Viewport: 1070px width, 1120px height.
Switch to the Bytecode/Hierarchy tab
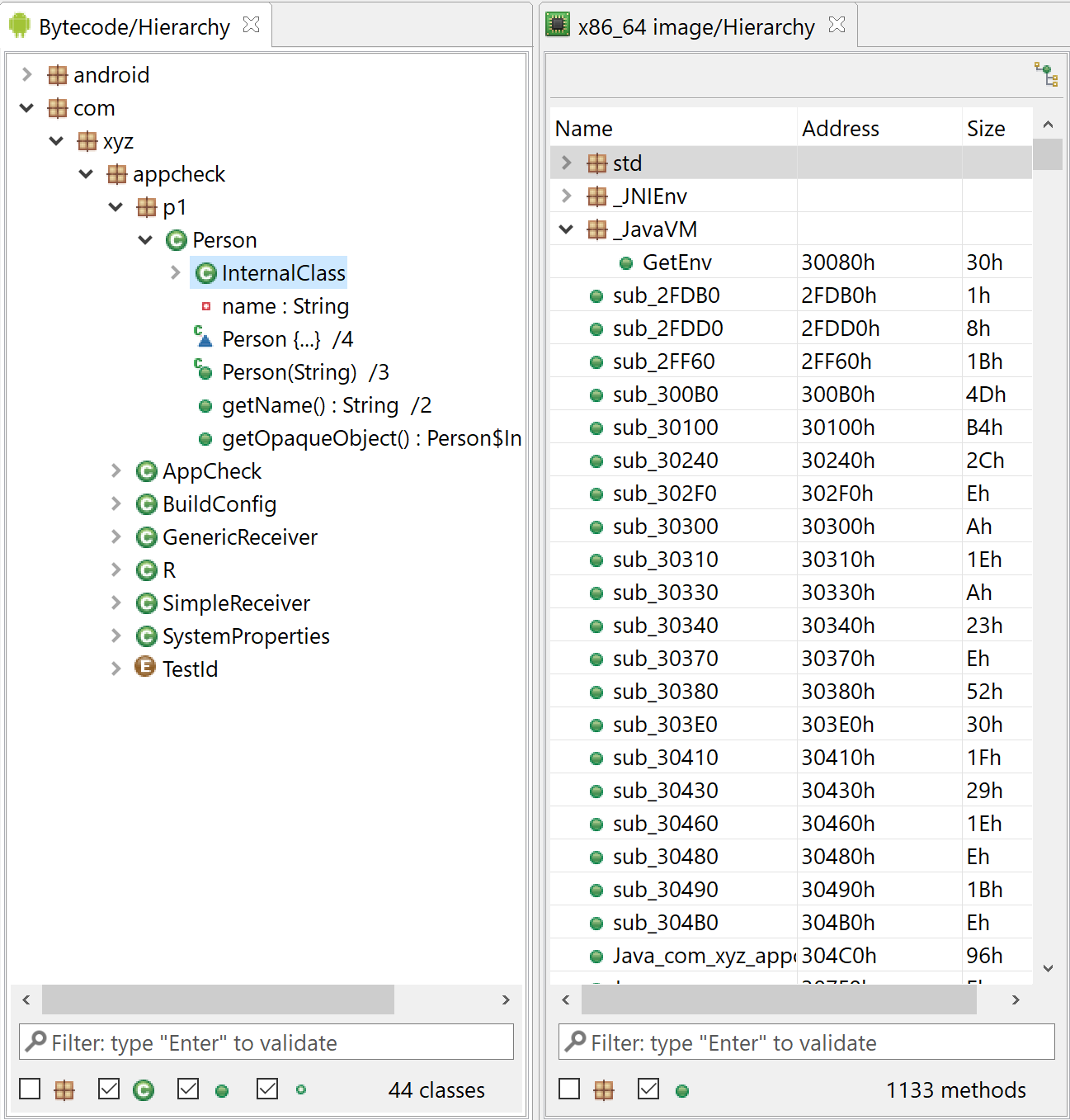[x=134, y=26]
